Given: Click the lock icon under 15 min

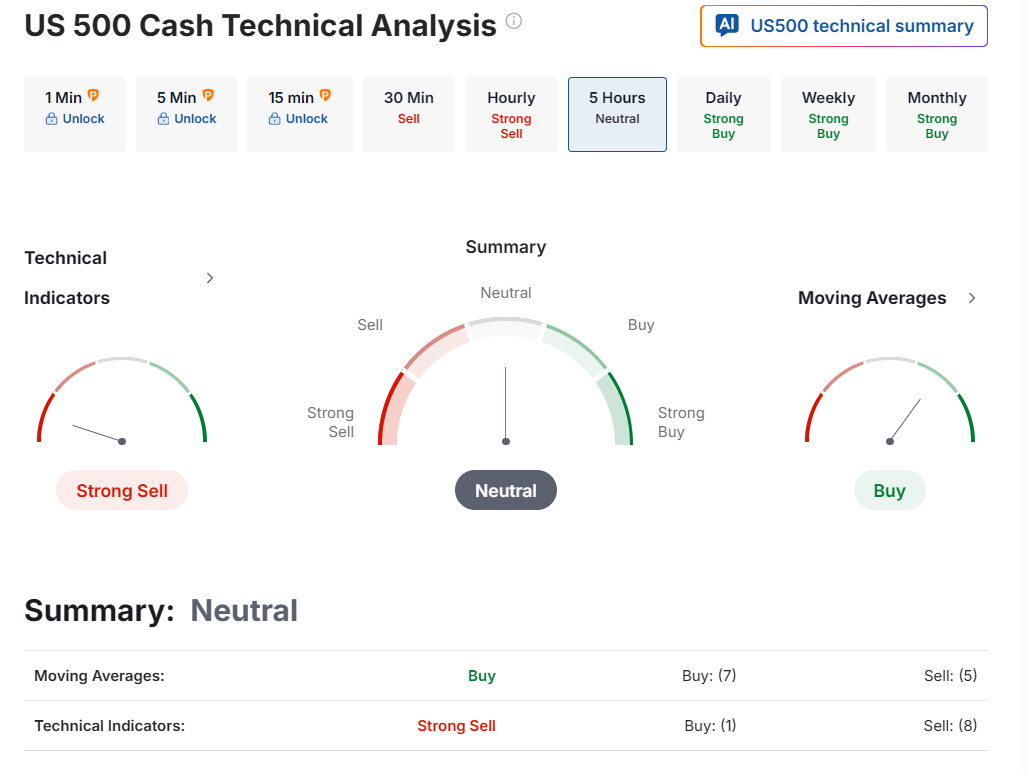Looking at the screenshot, I should tap(275, 119).
